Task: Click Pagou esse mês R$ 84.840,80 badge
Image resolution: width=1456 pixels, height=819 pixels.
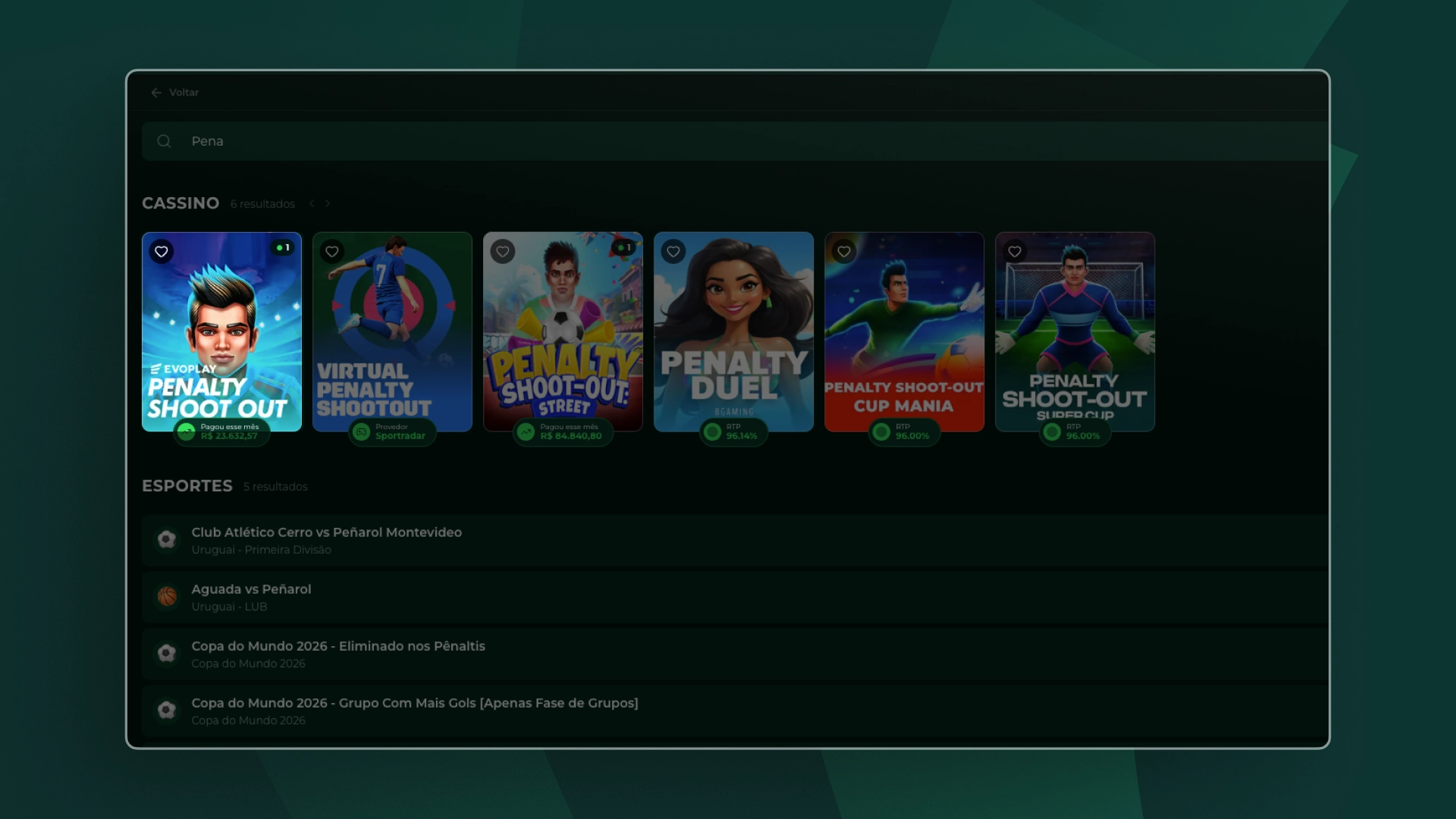Action: [x=563, y=431]
